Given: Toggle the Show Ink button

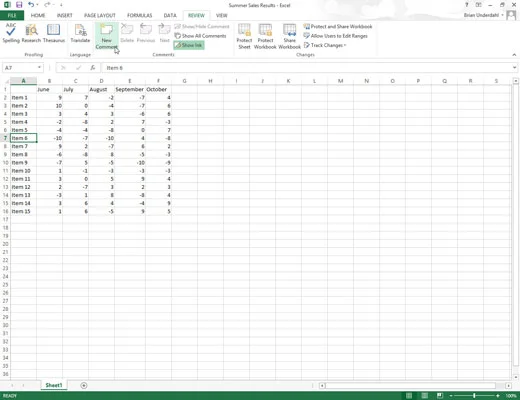Looking at the screenshot, I should click(189, 45).
